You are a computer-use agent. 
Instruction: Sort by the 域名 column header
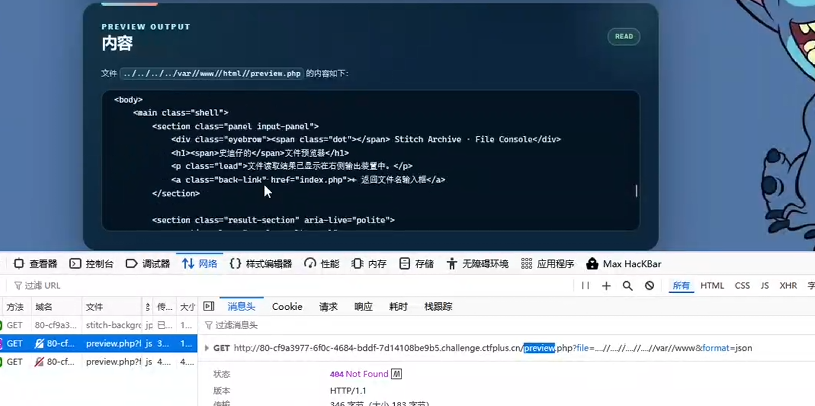tap(56, 307)
